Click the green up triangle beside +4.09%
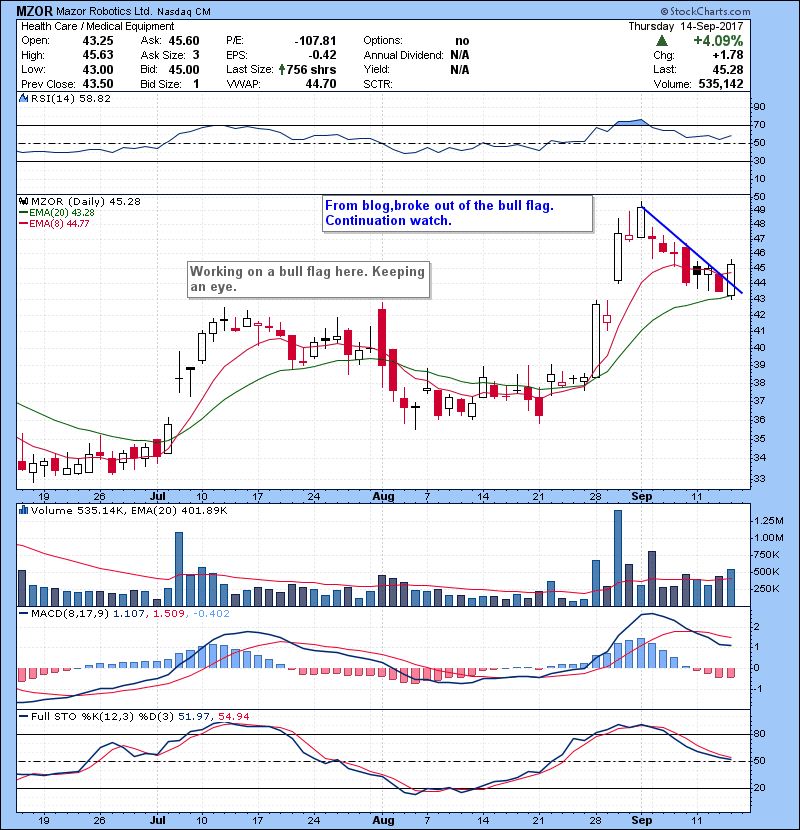Viewport: 800px width, 830px height. 661,41
